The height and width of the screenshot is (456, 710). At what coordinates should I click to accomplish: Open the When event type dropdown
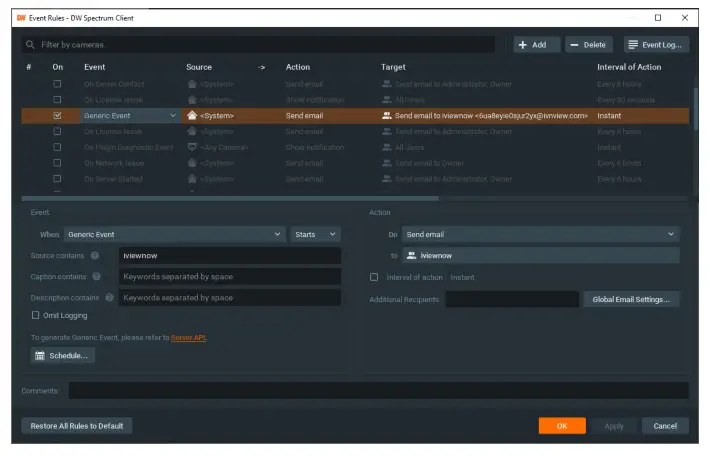pos(175,235)
